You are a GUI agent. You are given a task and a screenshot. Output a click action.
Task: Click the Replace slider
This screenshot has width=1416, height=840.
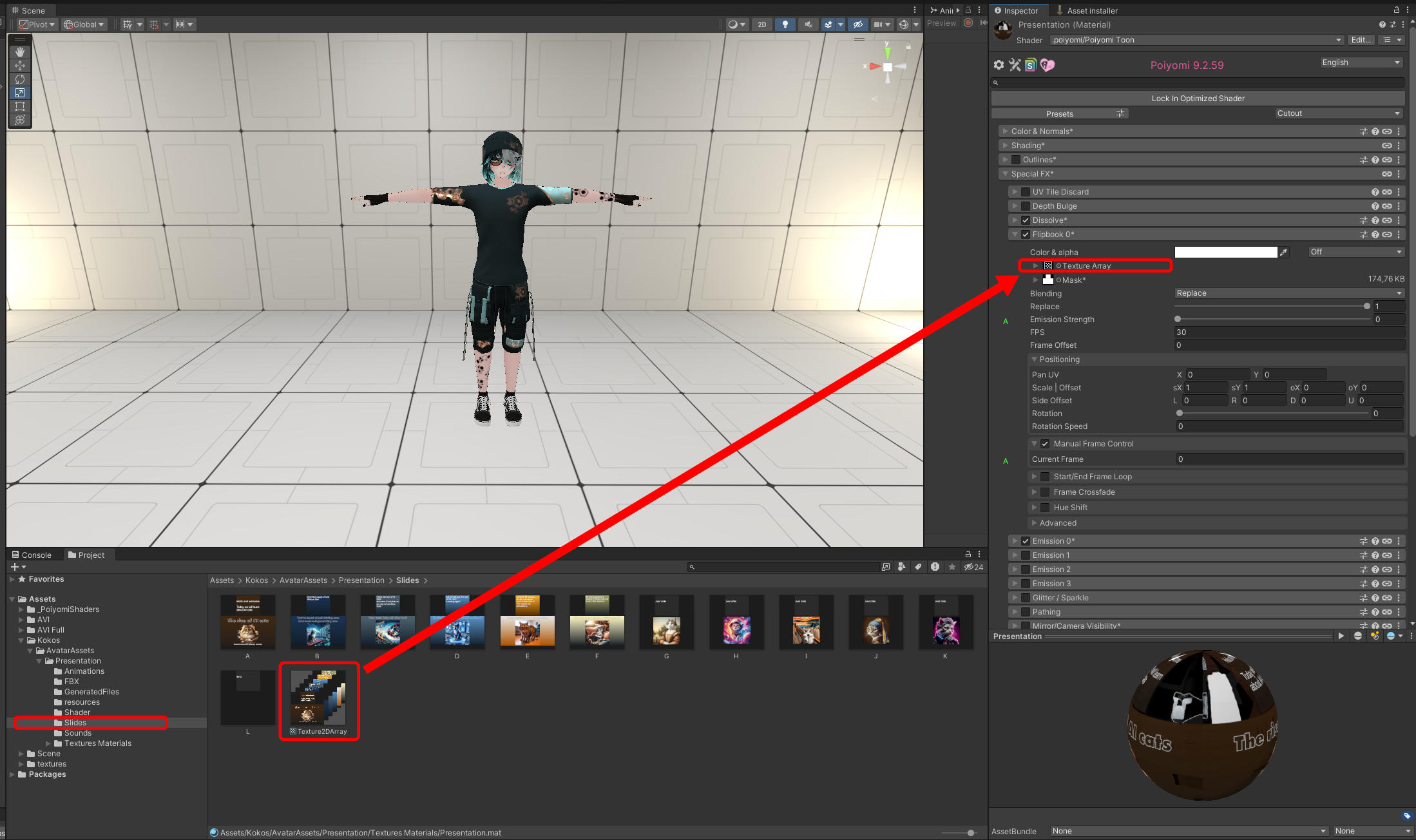1272,307
